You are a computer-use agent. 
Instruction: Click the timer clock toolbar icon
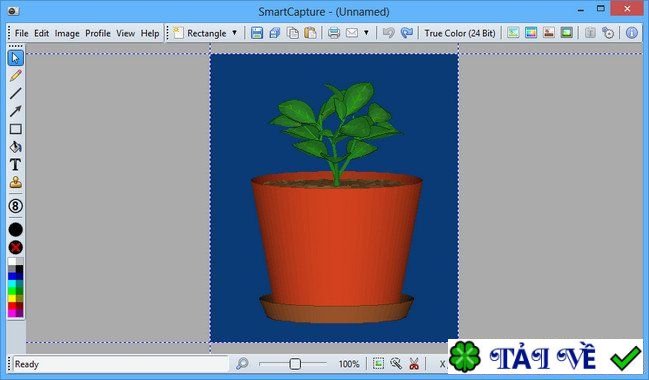(x=608, y=33)
